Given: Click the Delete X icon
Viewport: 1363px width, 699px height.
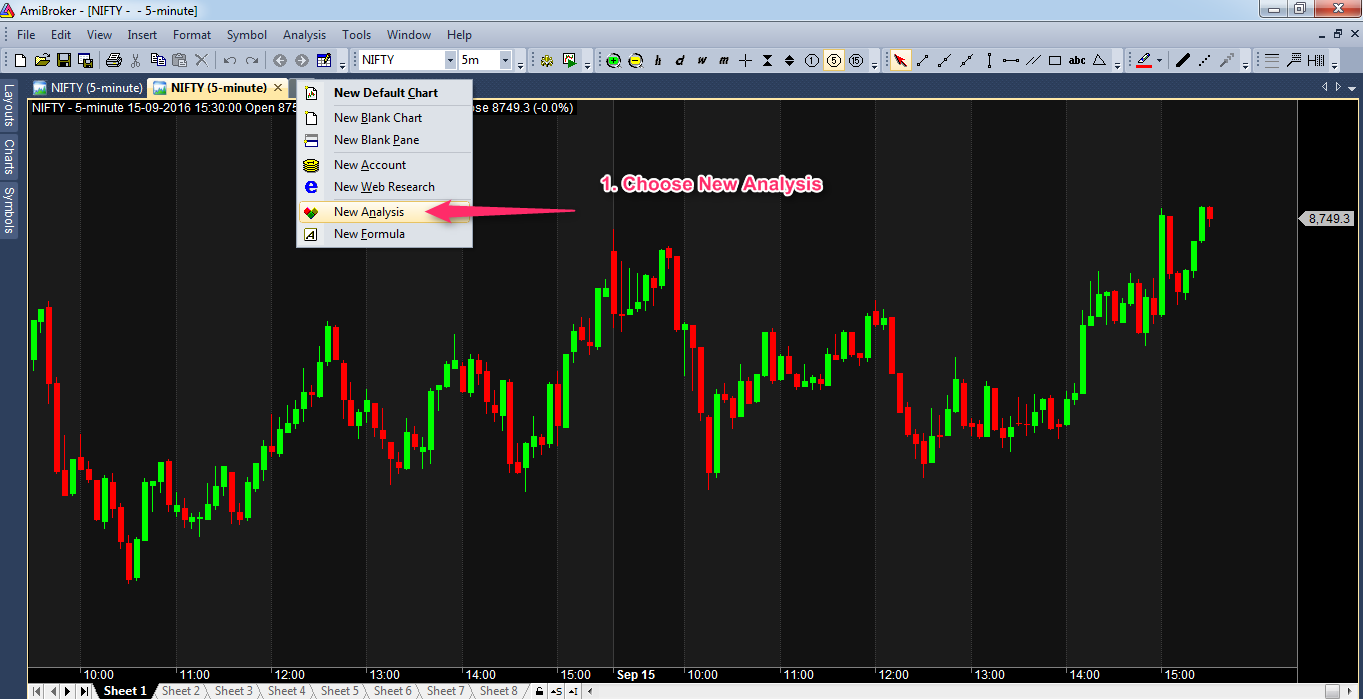Looking at the screenshot, I should point(201,60).
